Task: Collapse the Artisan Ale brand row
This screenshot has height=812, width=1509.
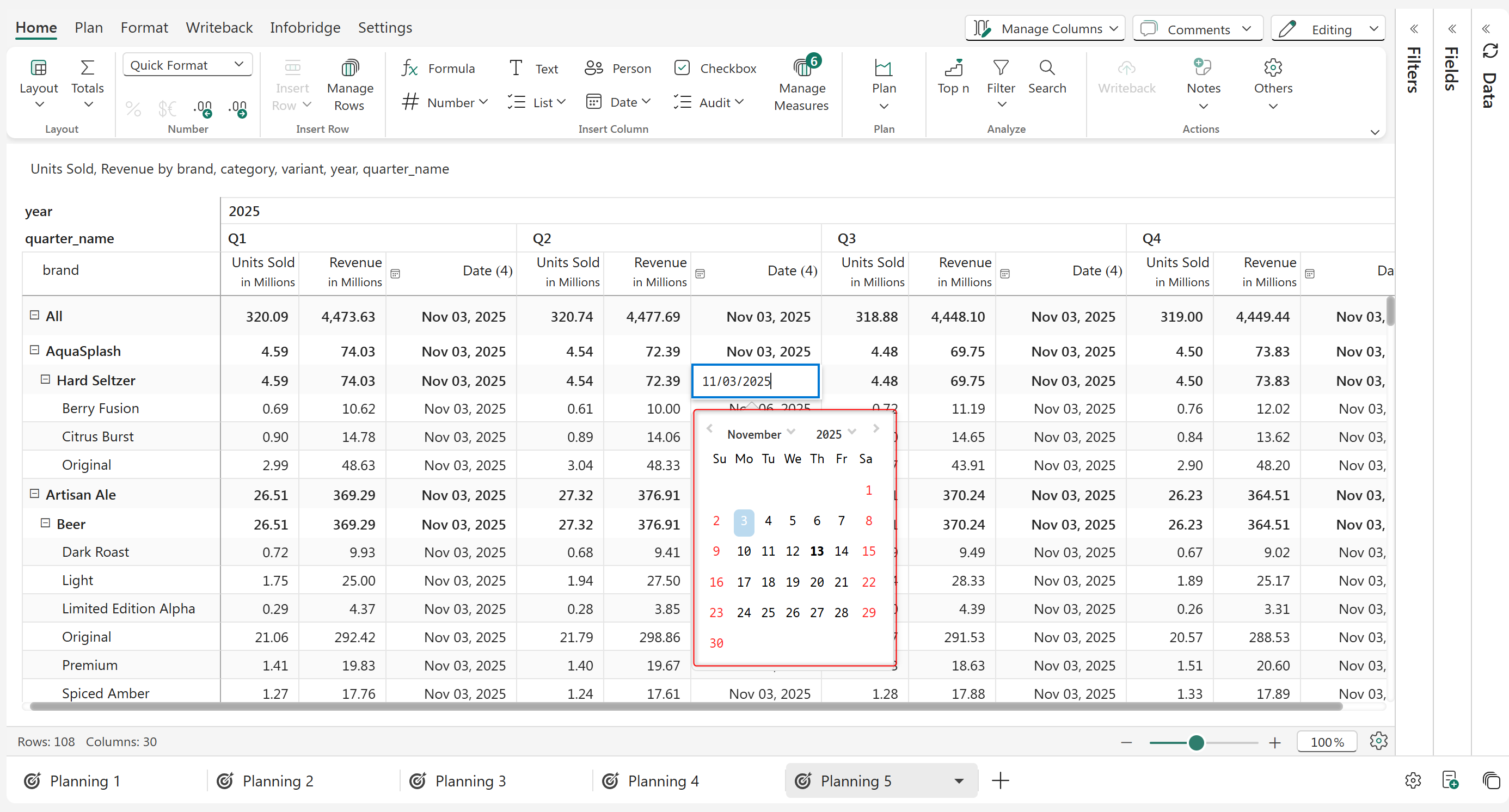Action: click(34, 494)
